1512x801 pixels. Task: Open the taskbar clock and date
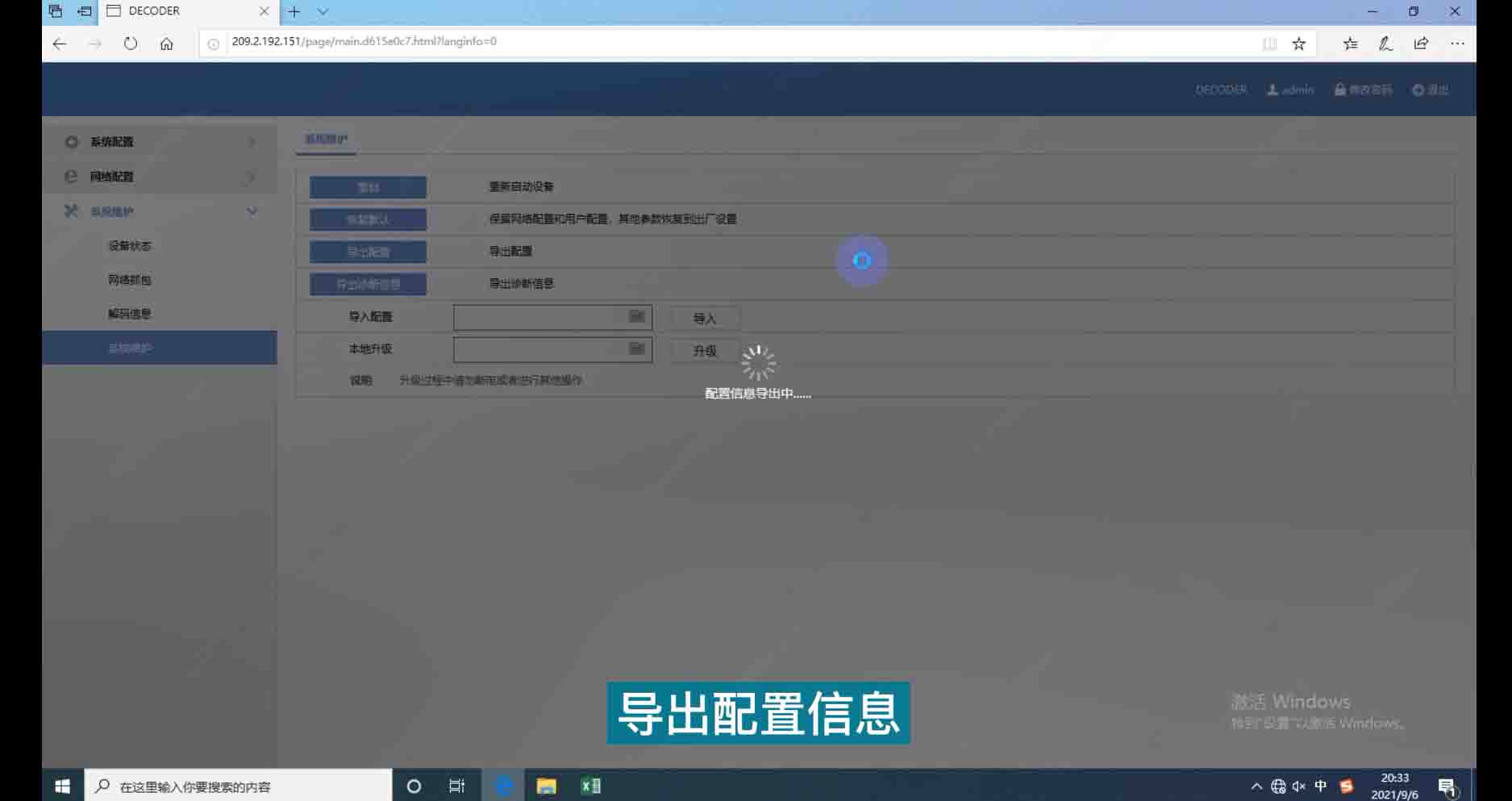[1395, 786]
